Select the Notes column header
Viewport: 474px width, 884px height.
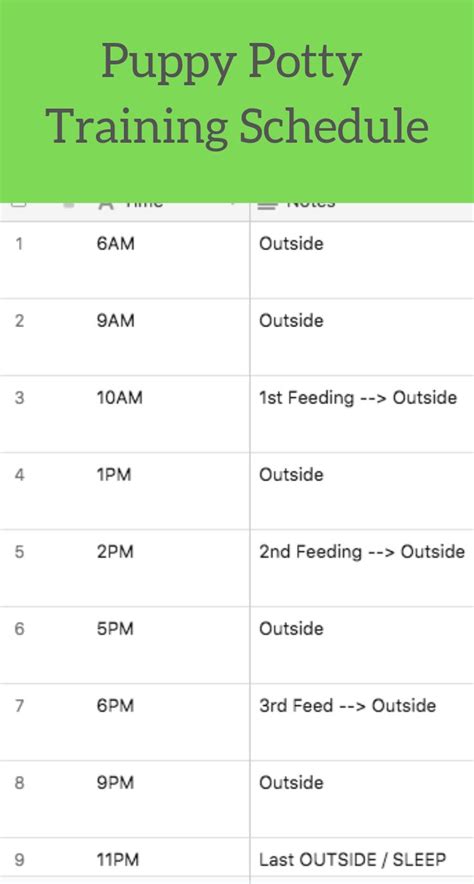click(362, 211)
